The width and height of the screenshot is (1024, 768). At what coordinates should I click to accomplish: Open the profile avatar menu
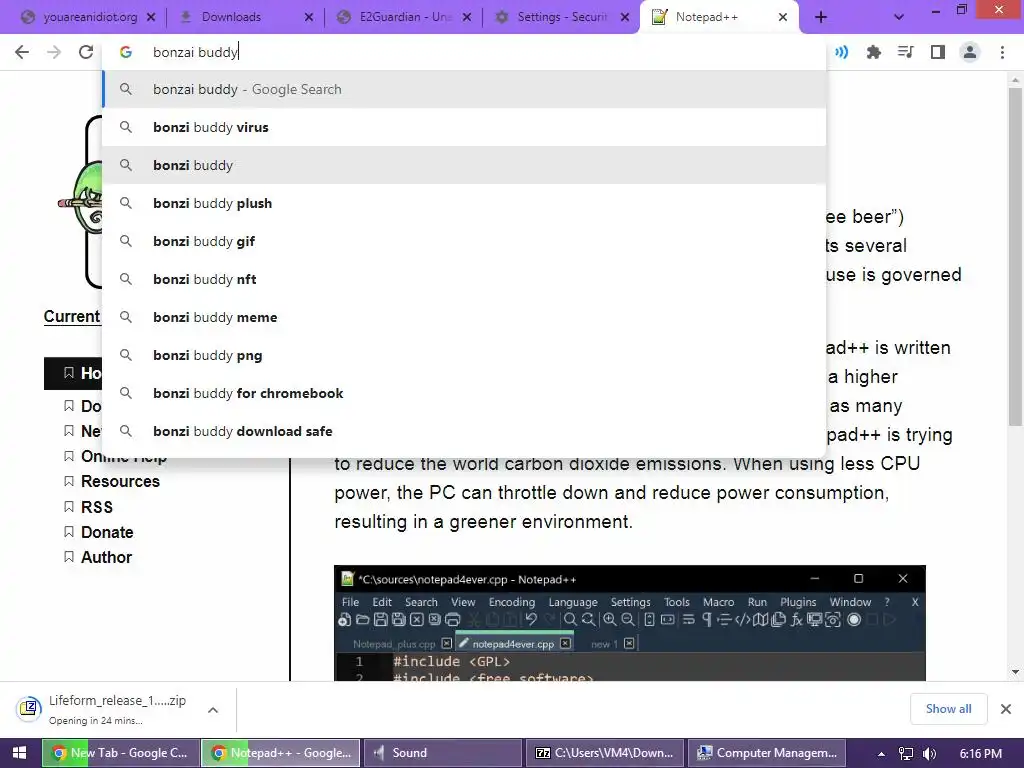tap(970, 52)
